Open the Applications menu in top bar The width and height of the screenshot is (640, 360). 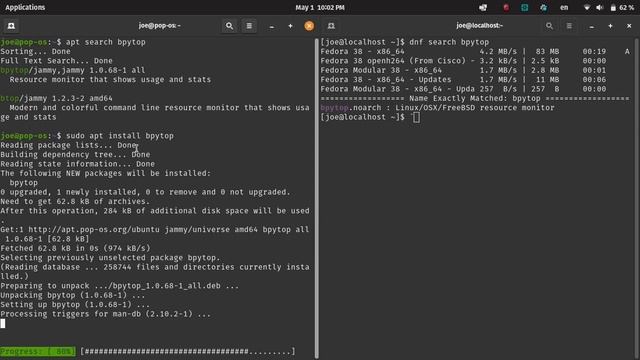25,7
